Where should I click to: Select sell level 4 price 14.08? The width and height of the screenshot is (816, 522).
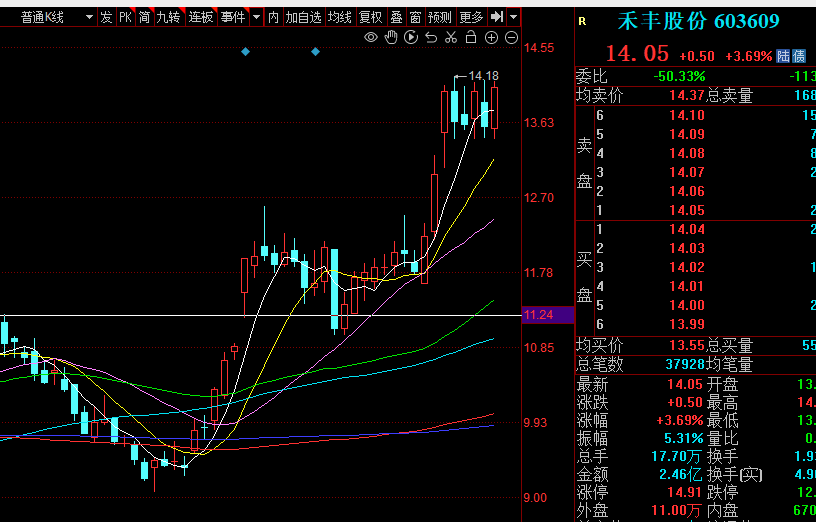coord(687,153)
